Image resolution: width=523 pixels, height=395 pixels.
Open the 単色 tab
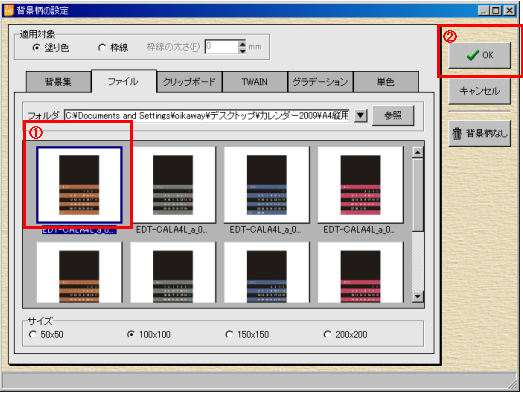pos(386,82)
